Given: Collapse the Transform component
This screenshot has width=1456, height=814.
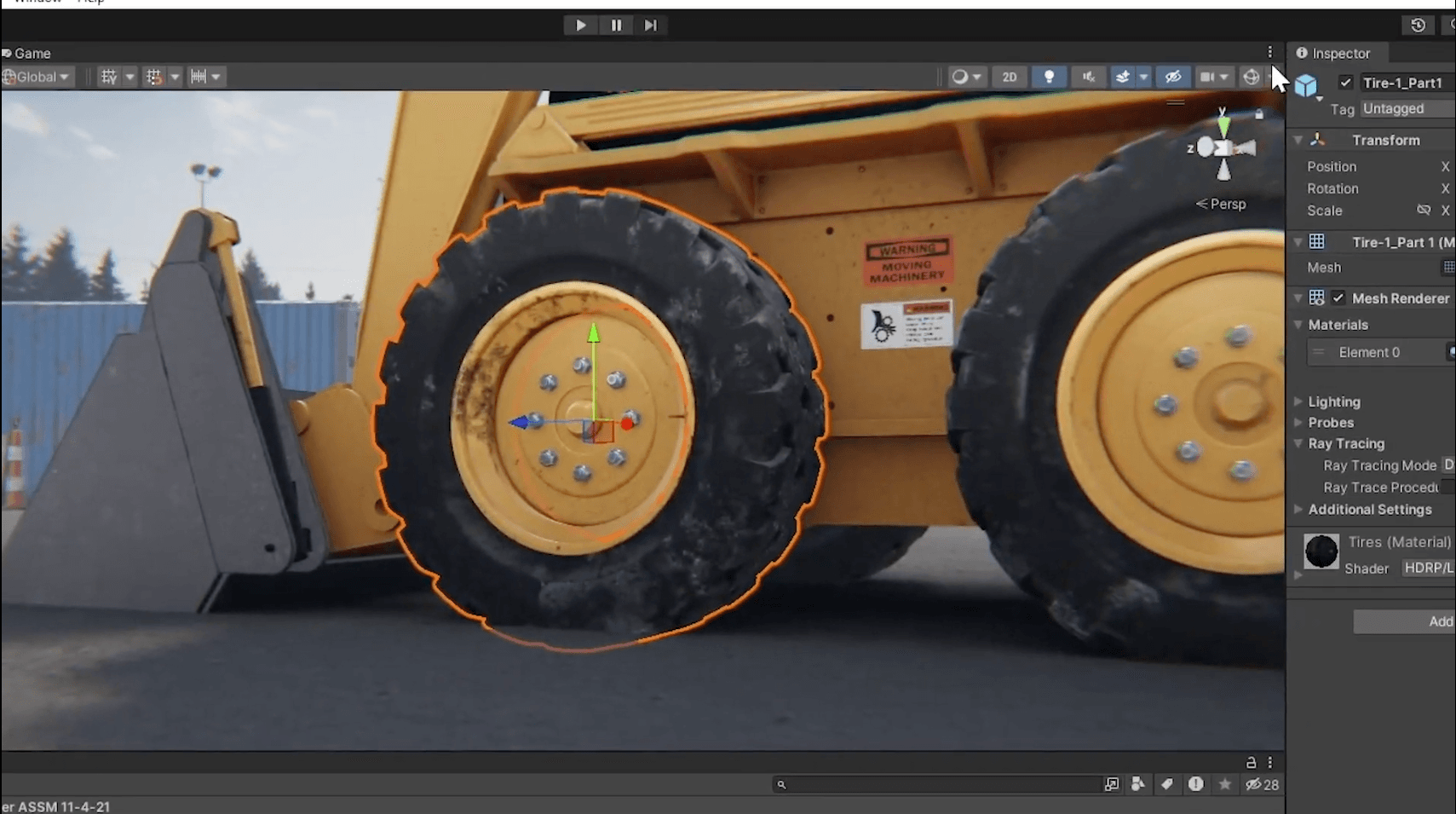Looking at the screenshot, I should tap(1298, 140).
